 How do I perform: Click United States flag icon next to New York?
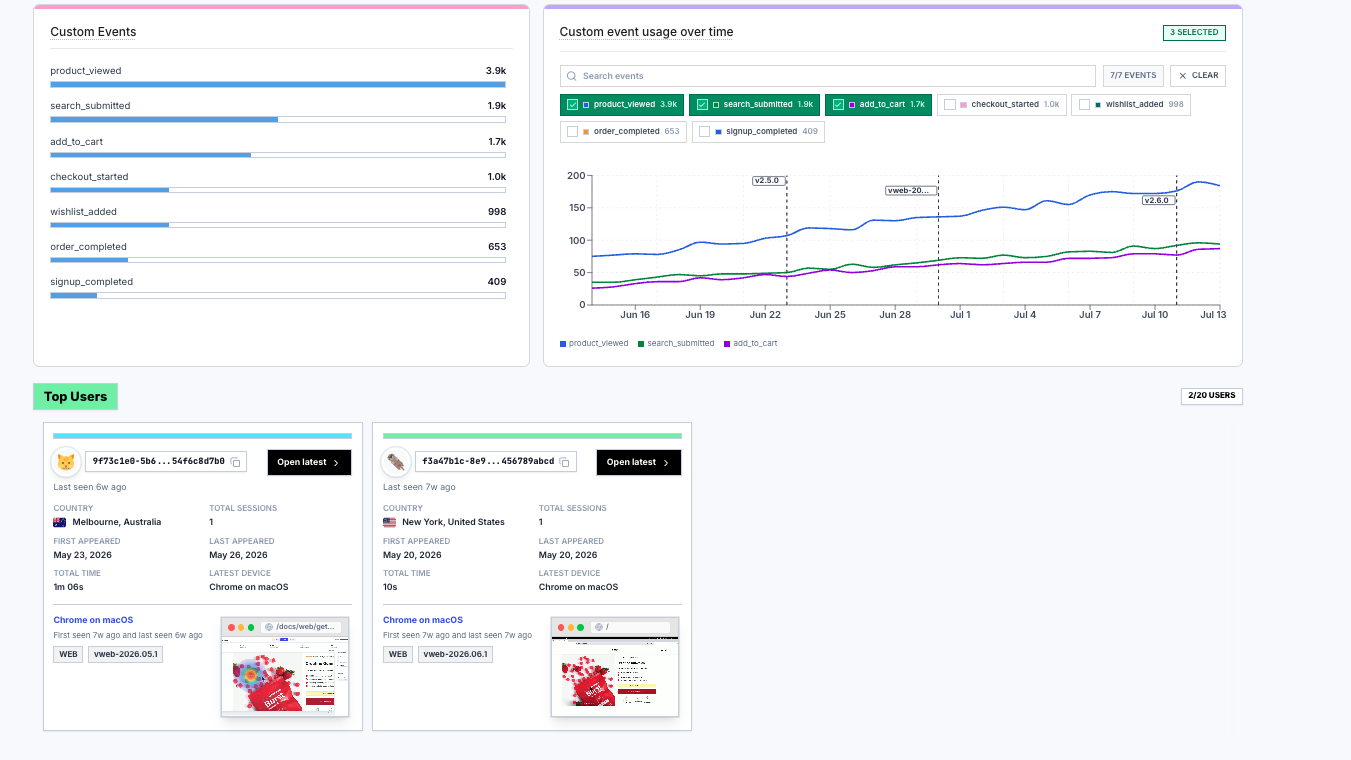click(x=390, y=522)
